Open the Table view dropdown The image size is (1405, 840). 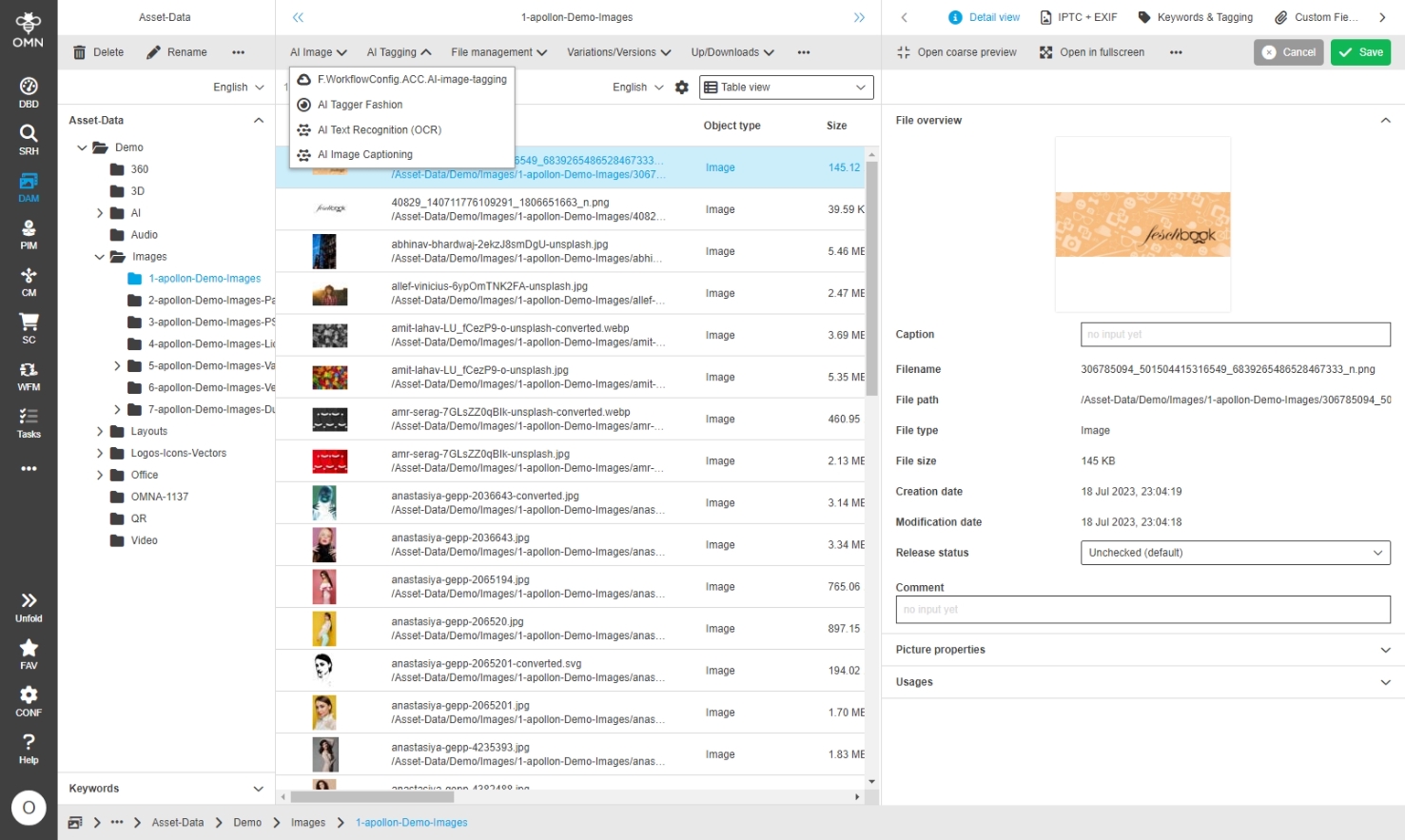tap(786, 88)
